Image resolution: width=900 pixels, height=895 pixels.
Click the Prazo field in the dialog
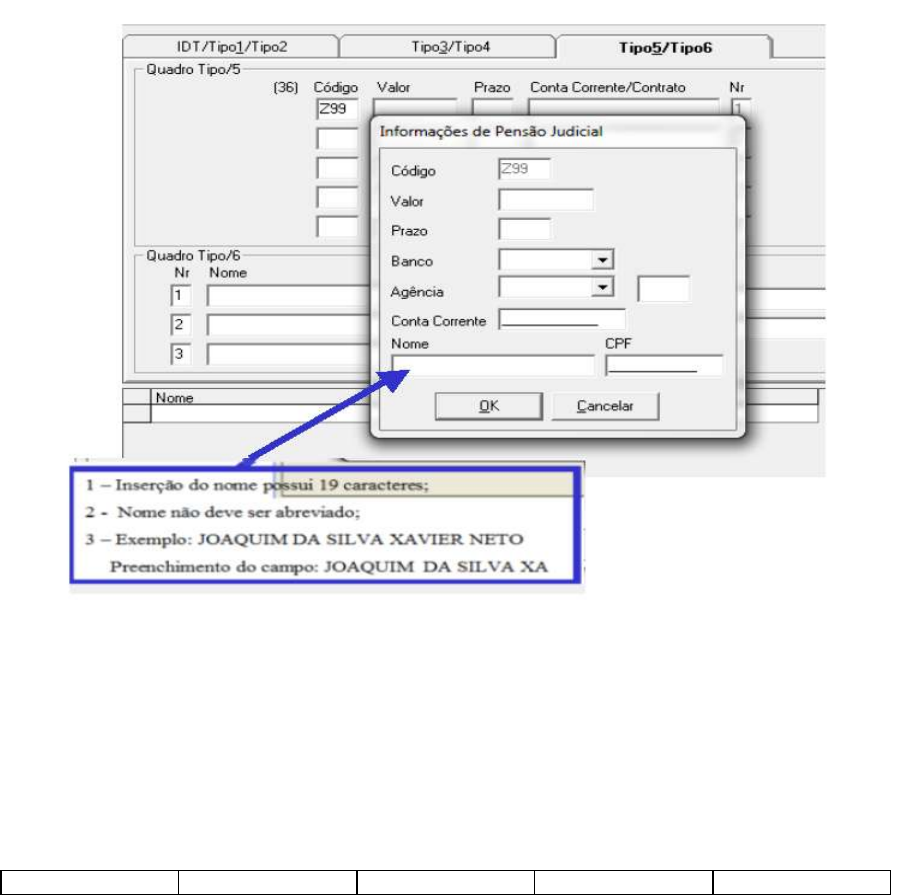click(x=524, y=229)
